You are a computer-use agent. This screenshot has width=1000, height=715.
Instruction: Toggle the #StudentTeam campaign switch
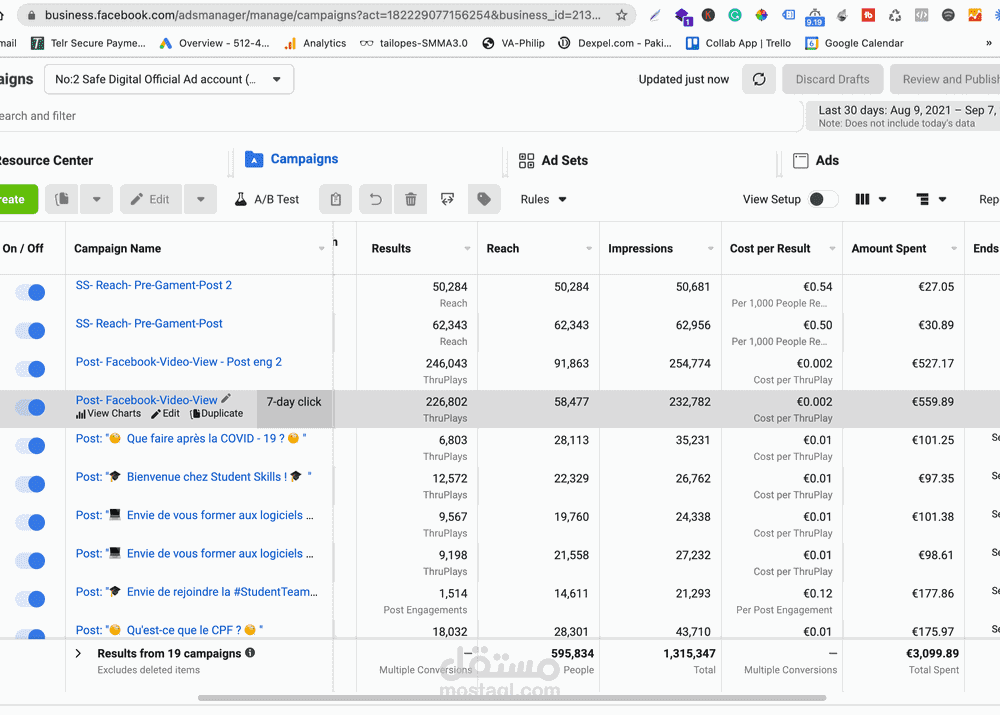click(31, 598)
